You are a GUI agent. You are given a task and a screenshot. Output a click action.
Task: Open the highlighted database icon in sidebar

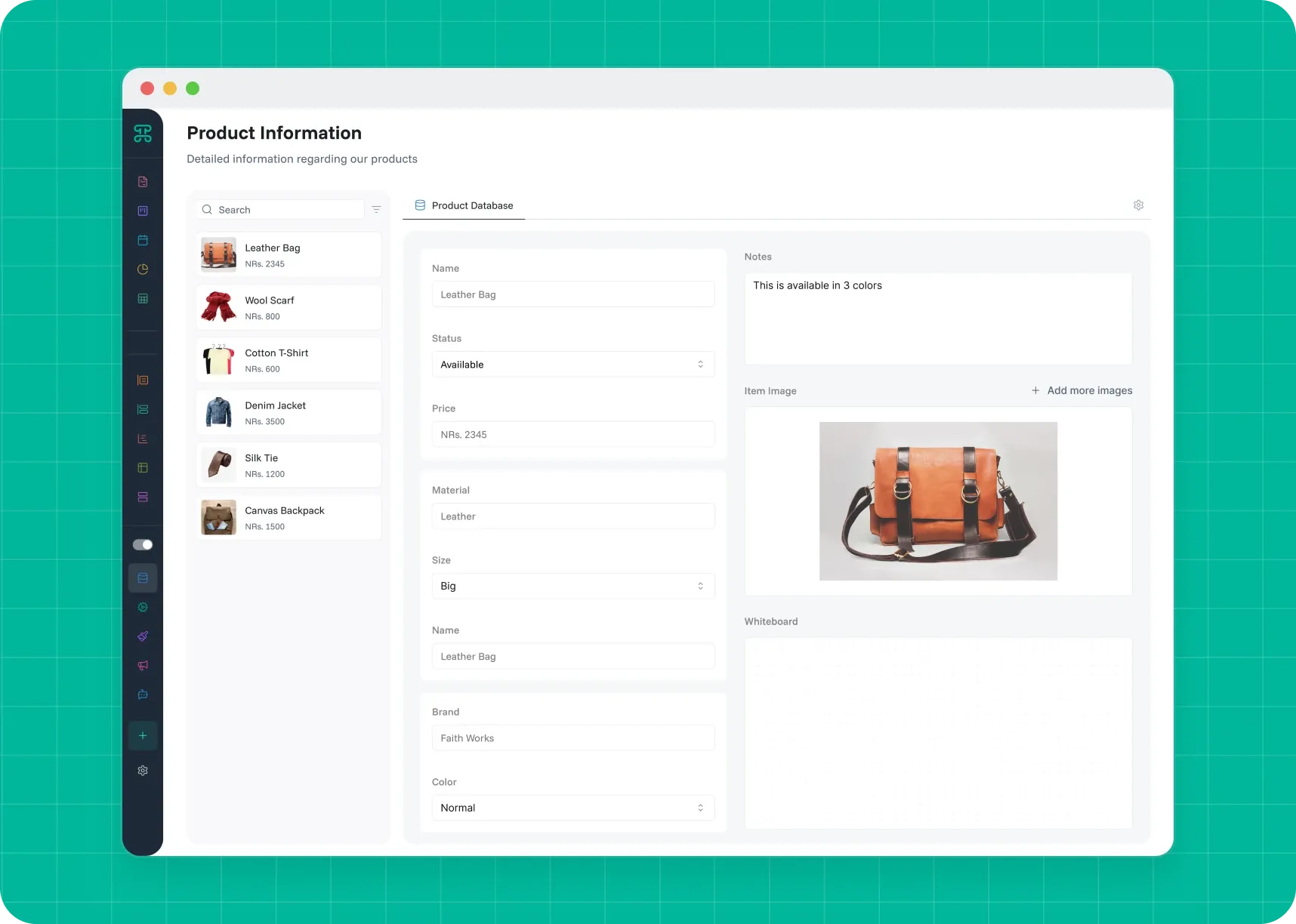tap(143, 578)
